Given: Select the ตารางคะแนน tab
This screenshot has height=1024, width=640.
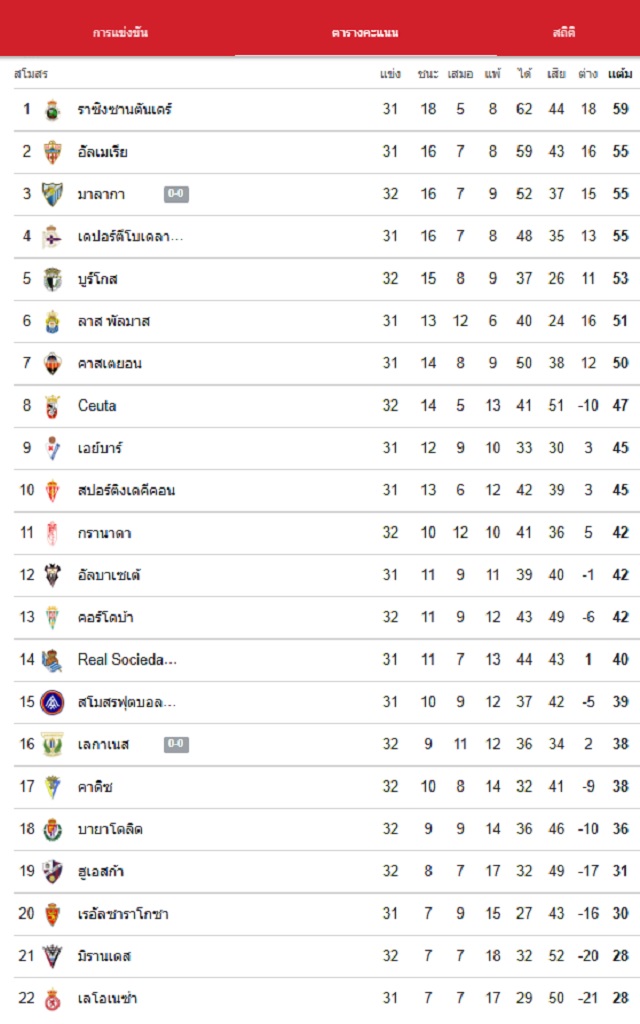Looking at the screenshot, I should point(365,33).
